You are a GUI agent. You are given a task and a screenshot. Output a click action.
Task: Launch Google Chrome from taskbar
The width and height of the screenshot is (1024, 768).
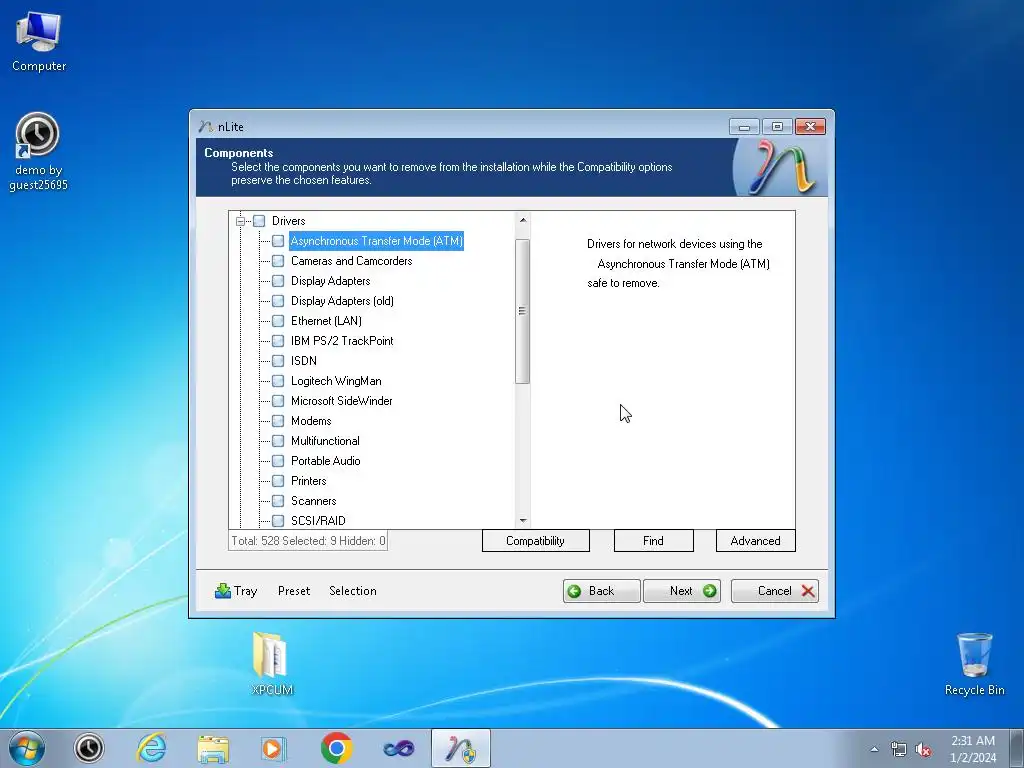click(x=336, y=748)
